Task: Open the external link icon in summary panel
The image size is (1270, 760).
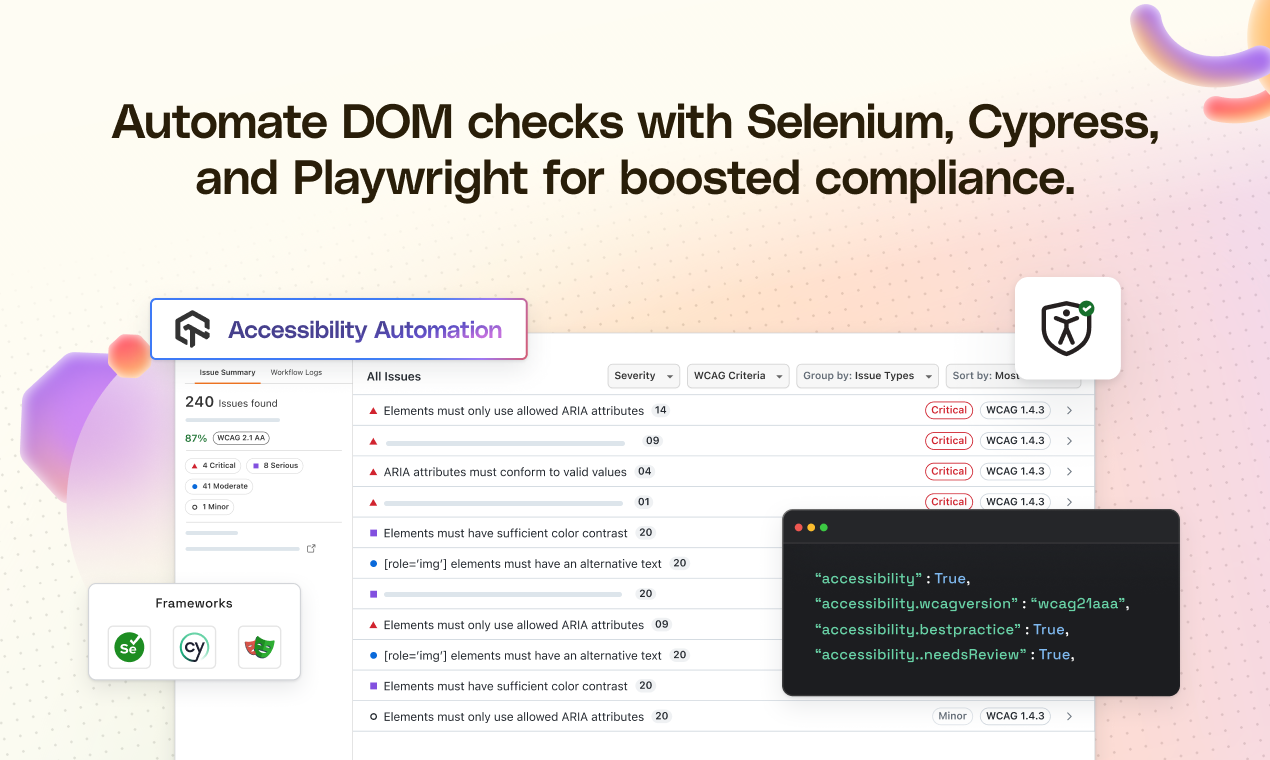Action: (x=311, y=548)
